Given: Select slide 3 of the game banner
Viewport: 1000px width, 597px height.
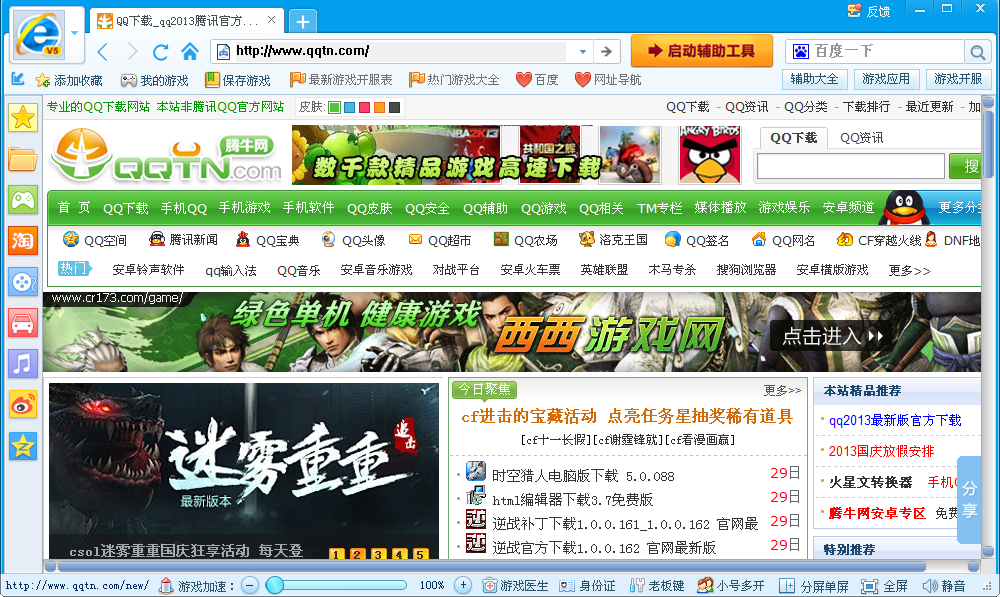Looking at the screenshot, I should (x=378, y=554).
